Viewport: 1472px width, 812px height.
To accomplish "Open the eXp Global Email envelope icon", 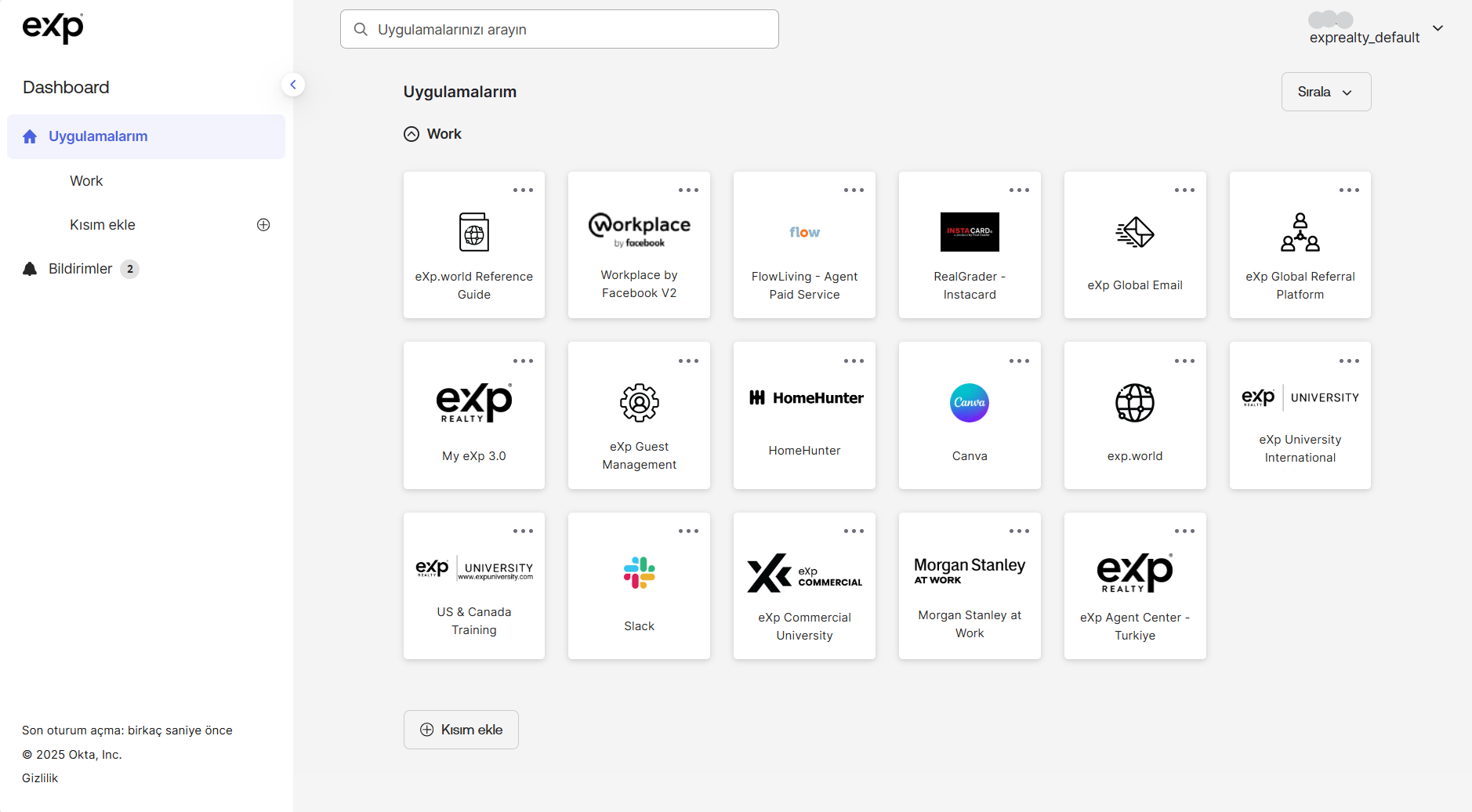I will pos(1135,232).
